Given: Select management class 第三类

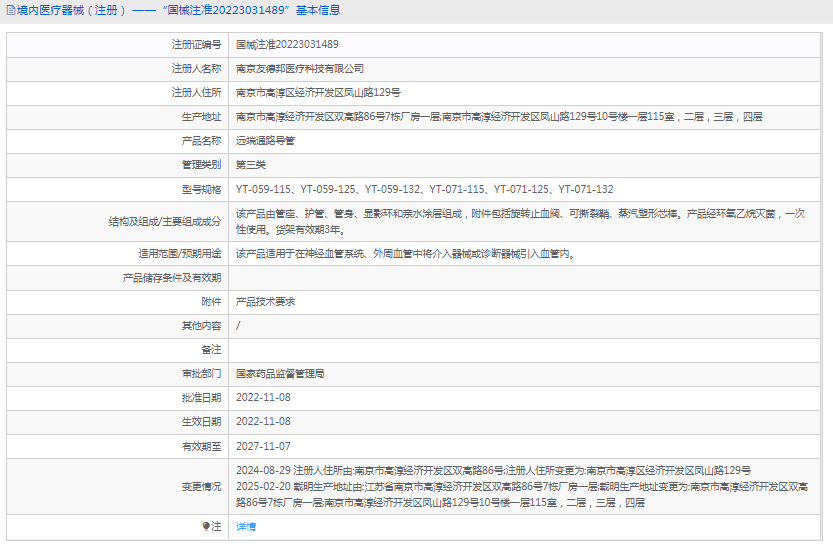Looking at the screenshot, I should (251, 165).
